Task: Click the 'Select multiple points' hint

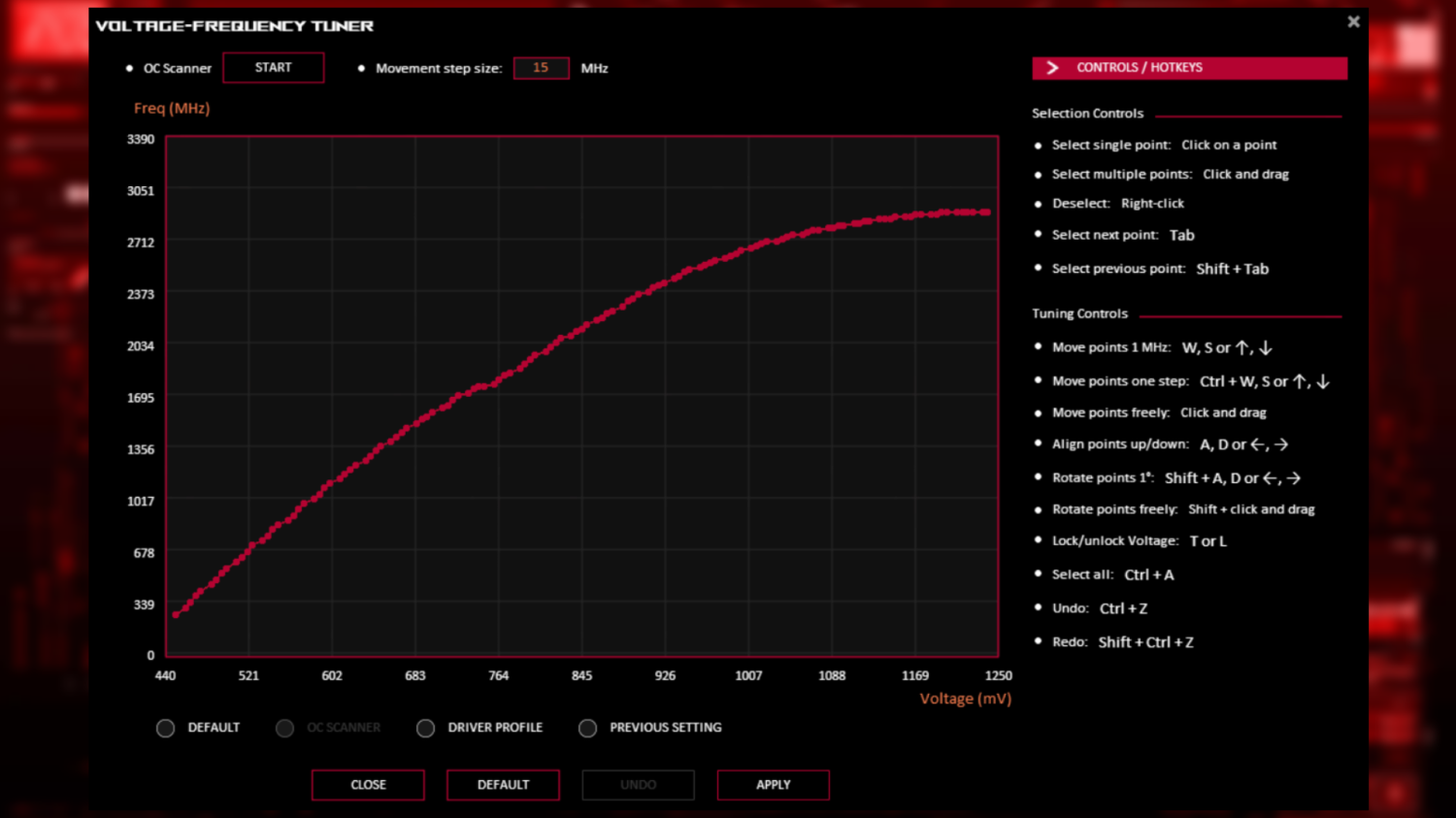Action: click(1170, 175)
